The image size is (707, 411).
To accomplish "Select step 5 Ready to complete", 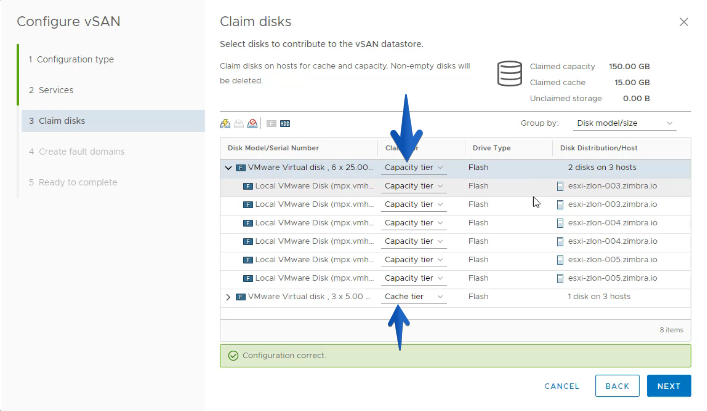I will (x=73, y=183).
